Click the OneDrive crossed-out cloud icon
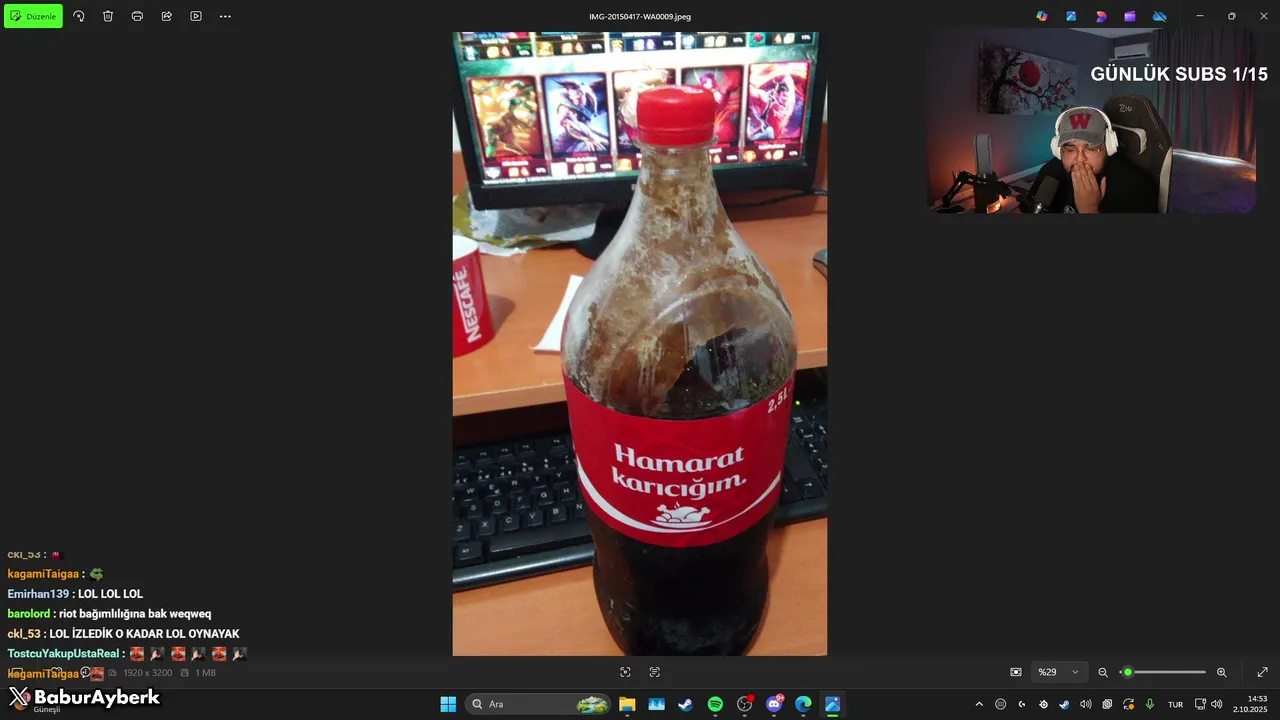This screenshot has height=720, width=1280. [x=1160, y=16]
